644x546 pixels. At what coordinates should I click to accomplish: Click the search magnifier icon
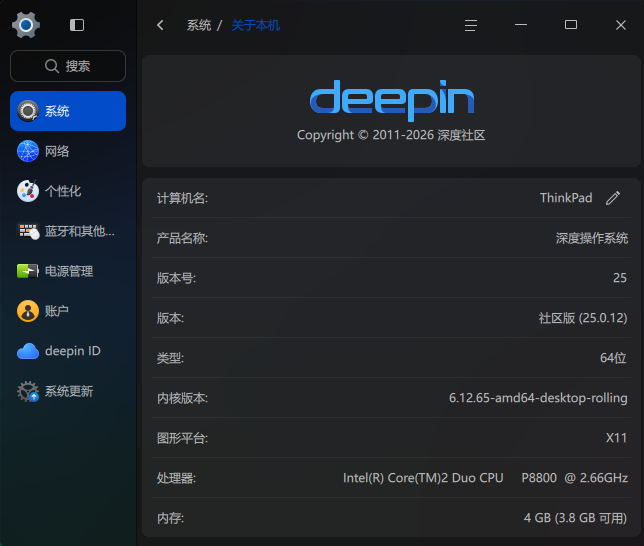[52, 66]
